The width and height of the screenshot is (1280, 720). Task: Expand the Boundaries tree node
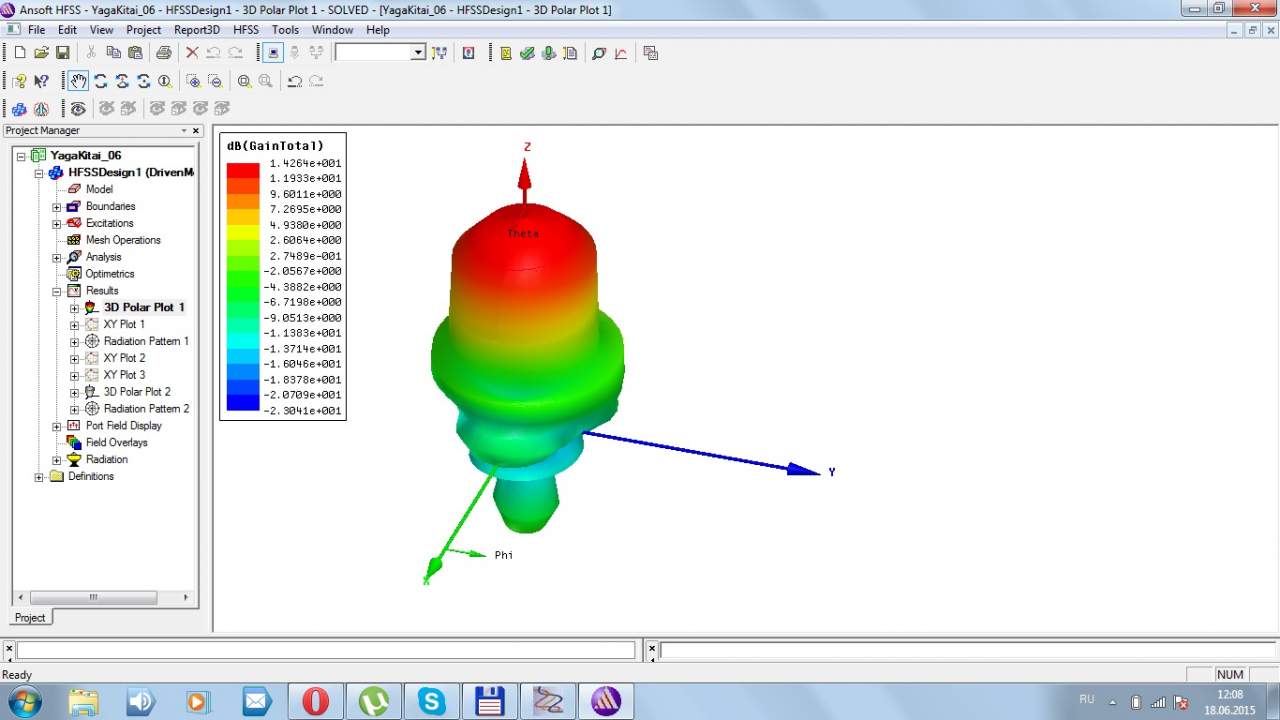click(x=57, y=207)
